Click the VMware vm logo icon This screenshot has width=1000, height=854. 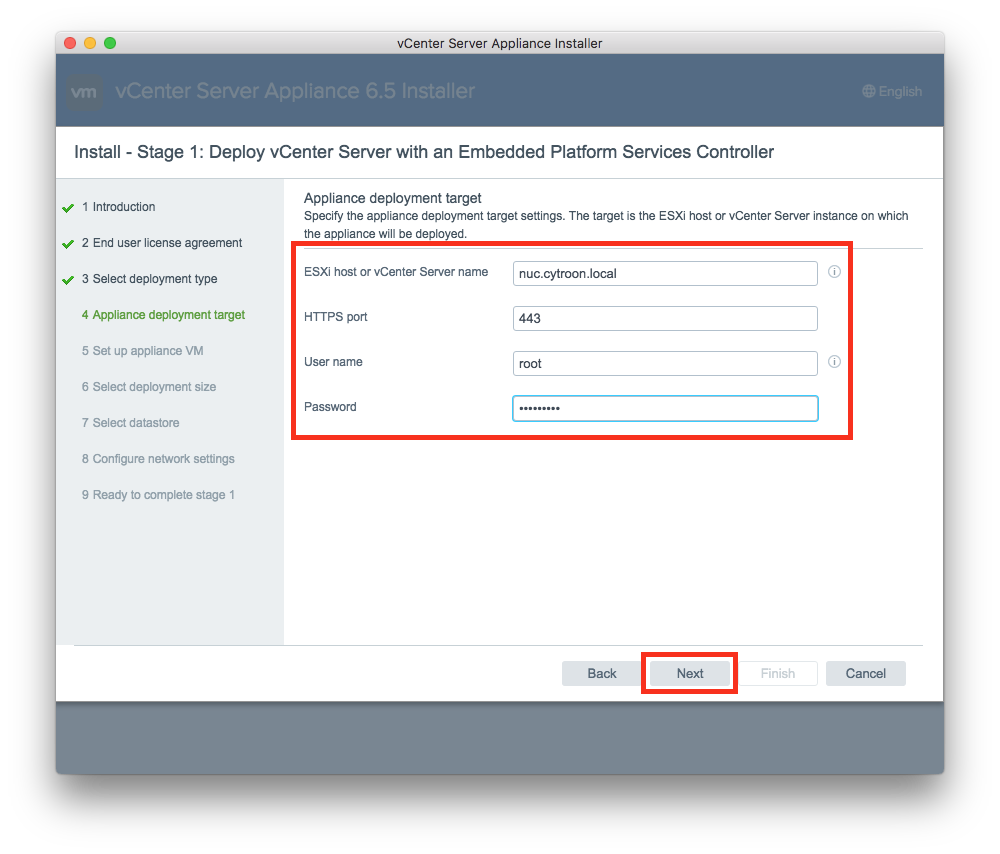(x=84, y=92)
